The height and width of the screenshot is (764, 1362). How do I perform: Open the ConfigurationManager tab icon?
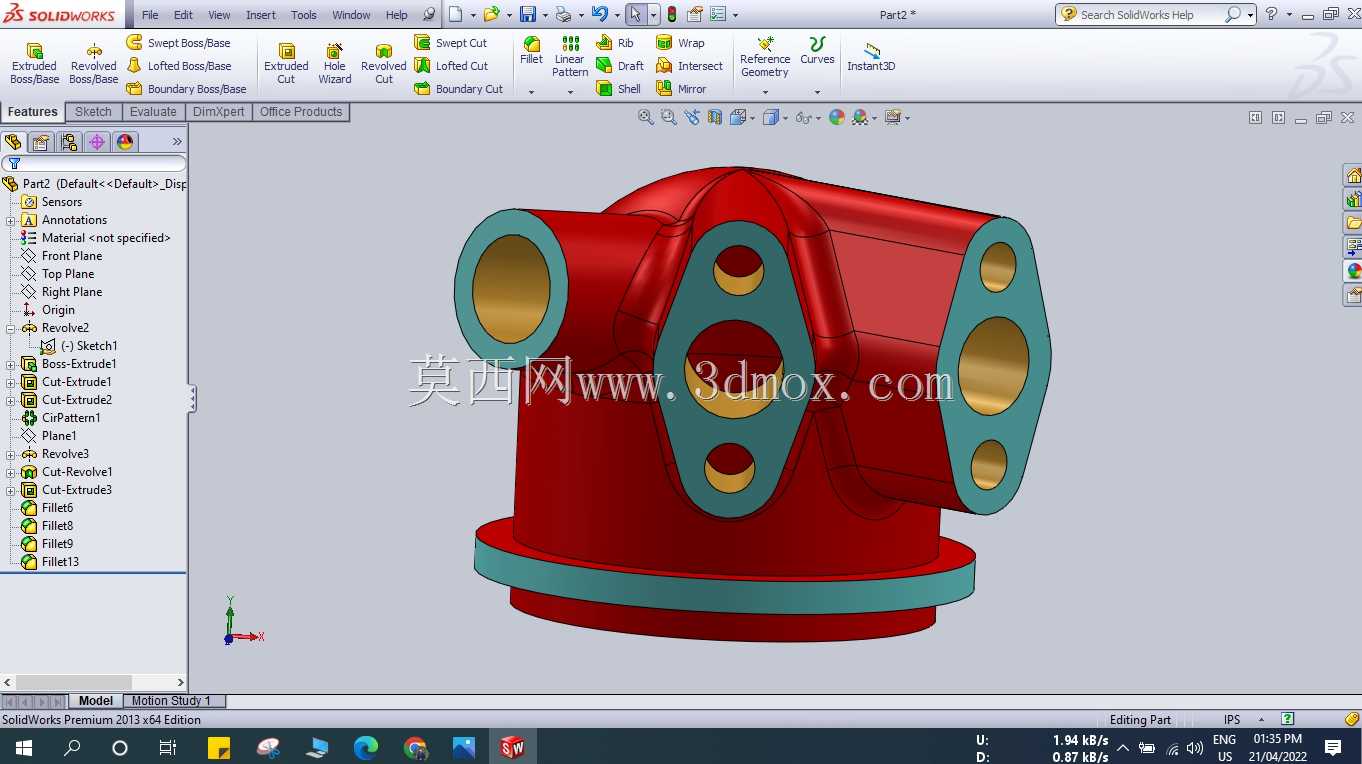click(69, 142)
